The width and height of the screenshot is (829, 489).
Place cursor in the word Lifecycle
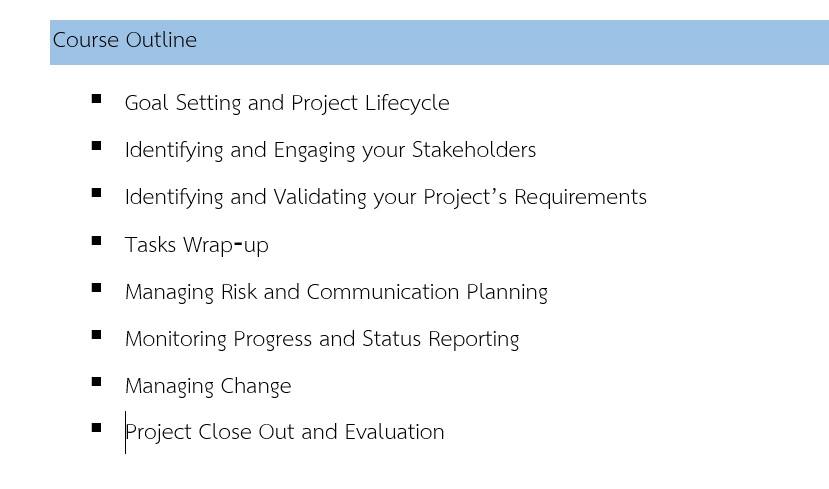(407, 103)
